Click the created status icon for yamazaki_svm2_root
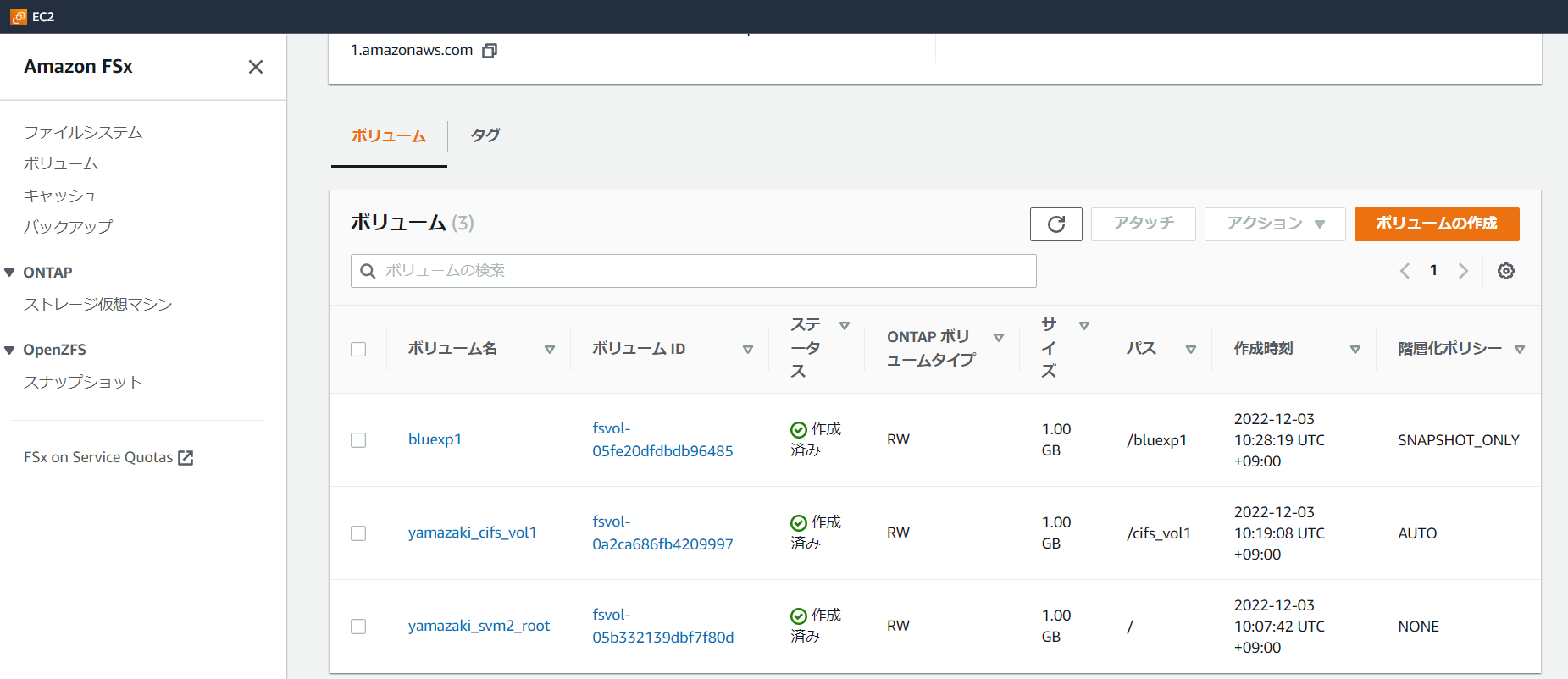The image size is (1568, 679). tap(799, 616)
